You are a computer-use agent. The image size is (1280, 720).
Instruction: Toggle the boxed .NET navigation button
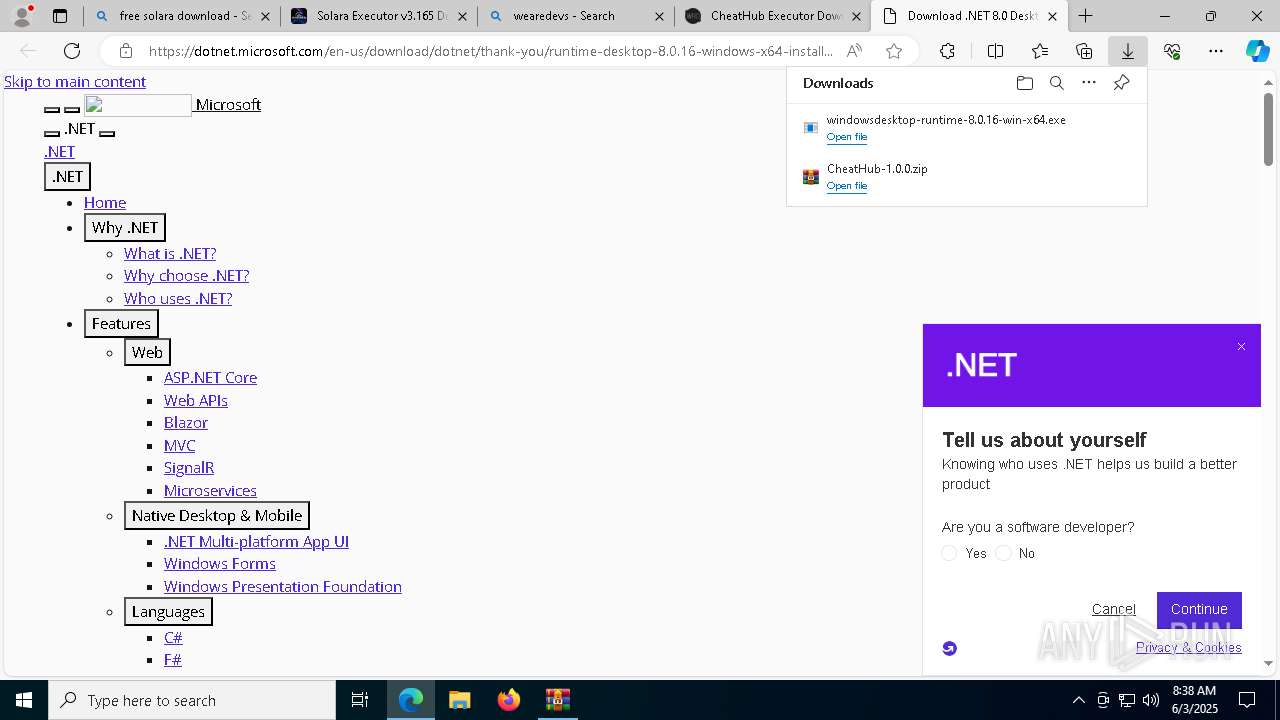[67, 177]
